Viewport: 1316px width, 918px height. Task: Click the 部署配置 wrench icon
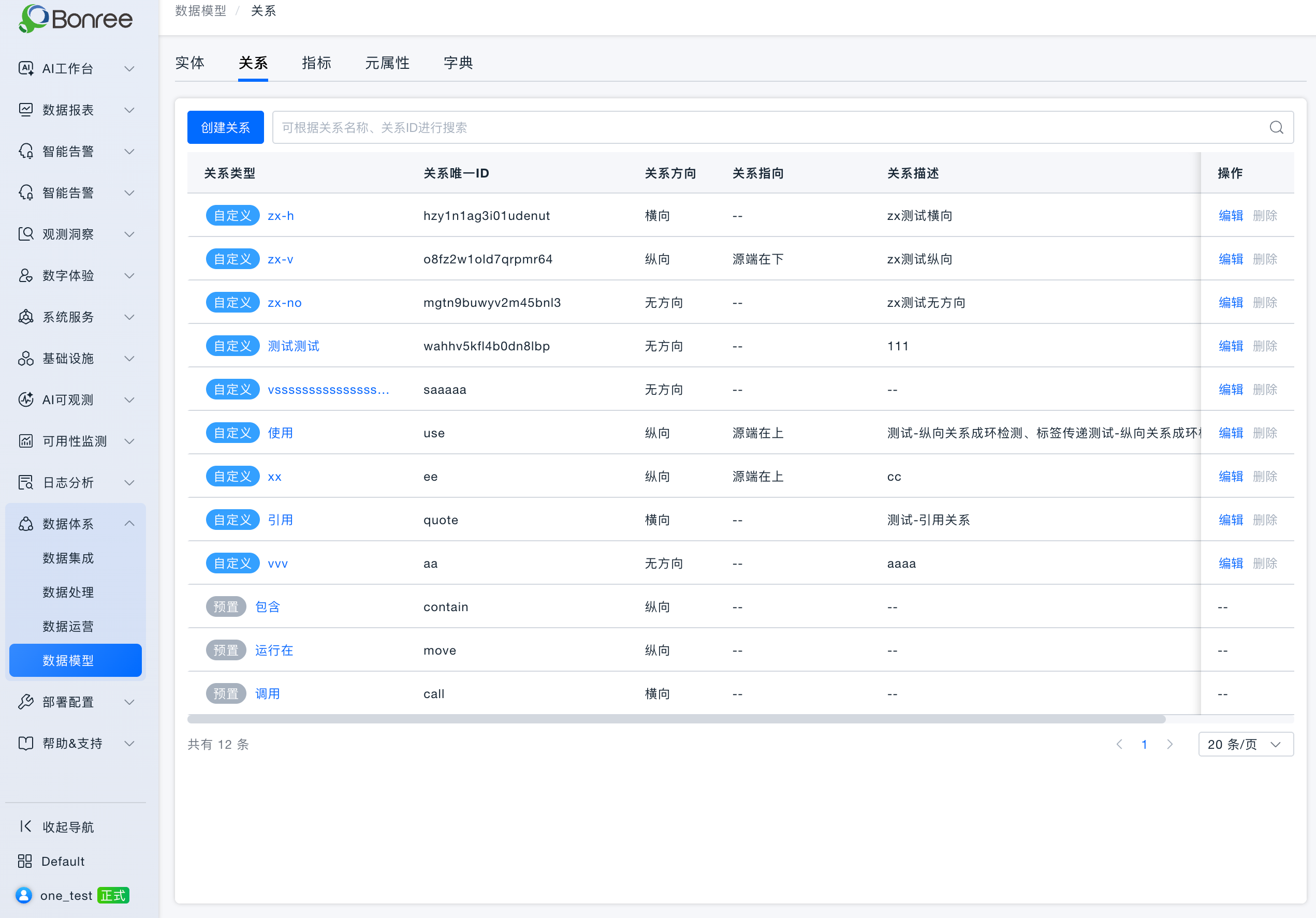pos(26,702)
